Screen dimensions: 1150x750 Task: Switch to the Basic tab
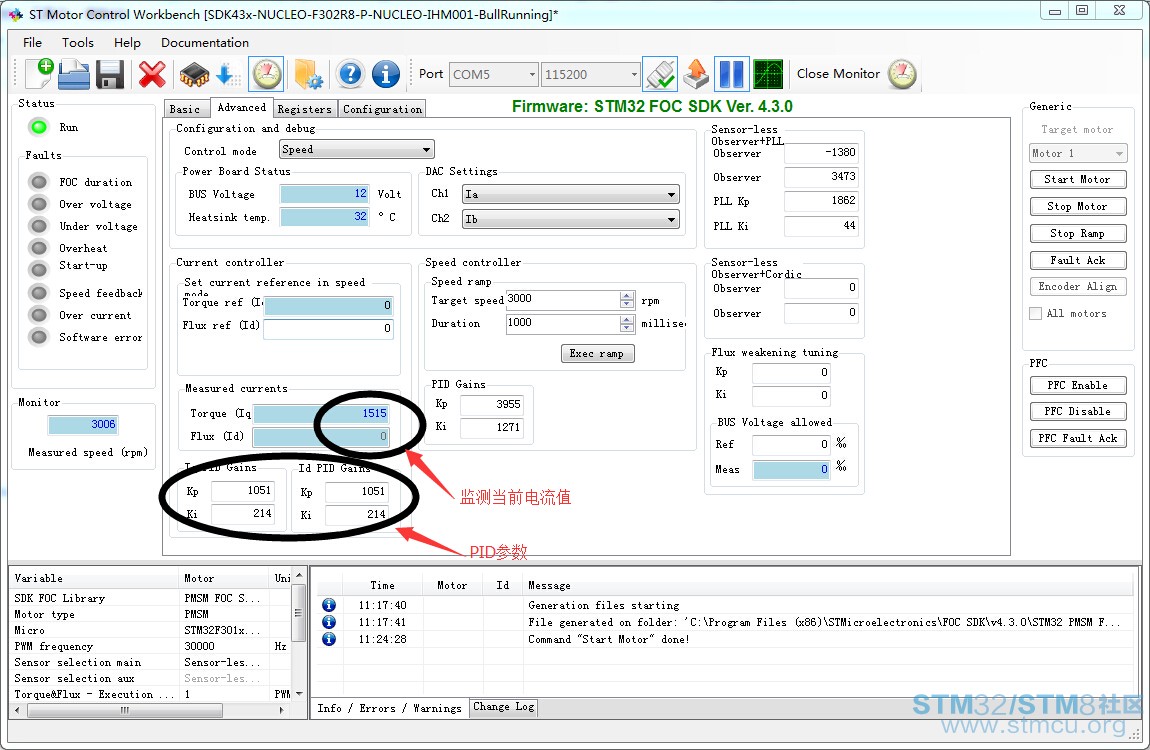point(185,109)
